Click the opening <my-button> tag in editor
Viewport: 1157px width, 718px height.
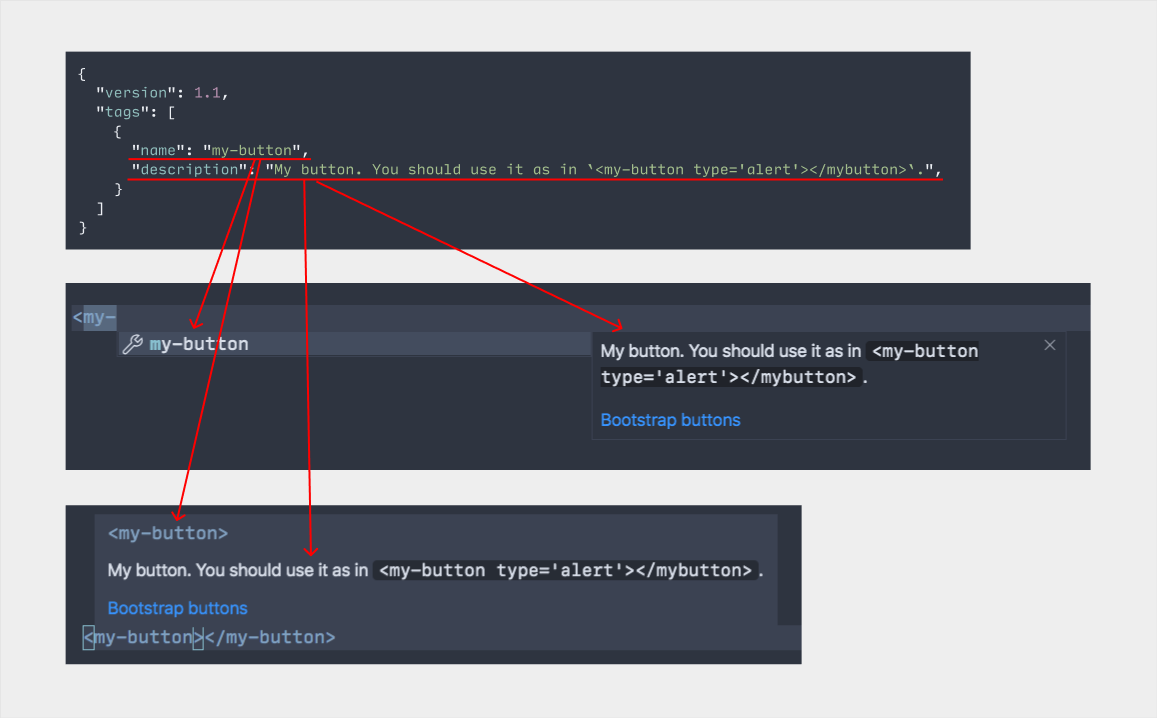pos(143,637)
